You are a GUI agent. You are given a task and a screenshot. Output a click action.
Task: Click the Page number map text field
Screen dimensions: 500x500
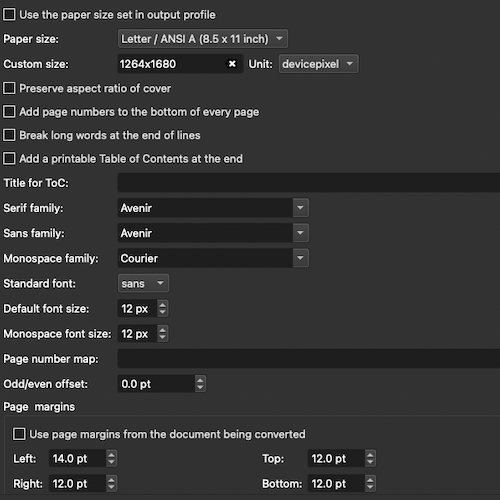309,359
